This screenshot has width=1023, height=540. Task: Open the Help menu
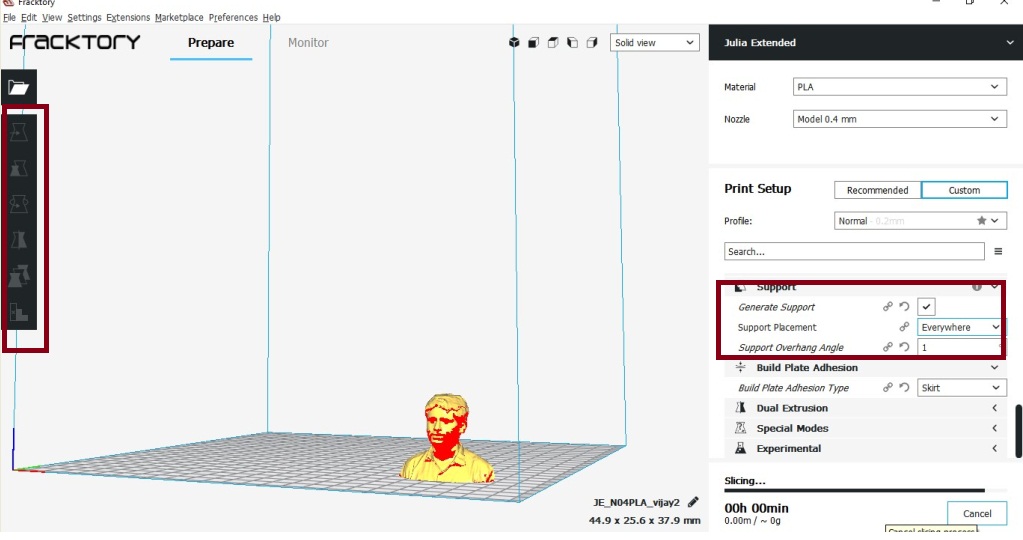click(271, 17)
